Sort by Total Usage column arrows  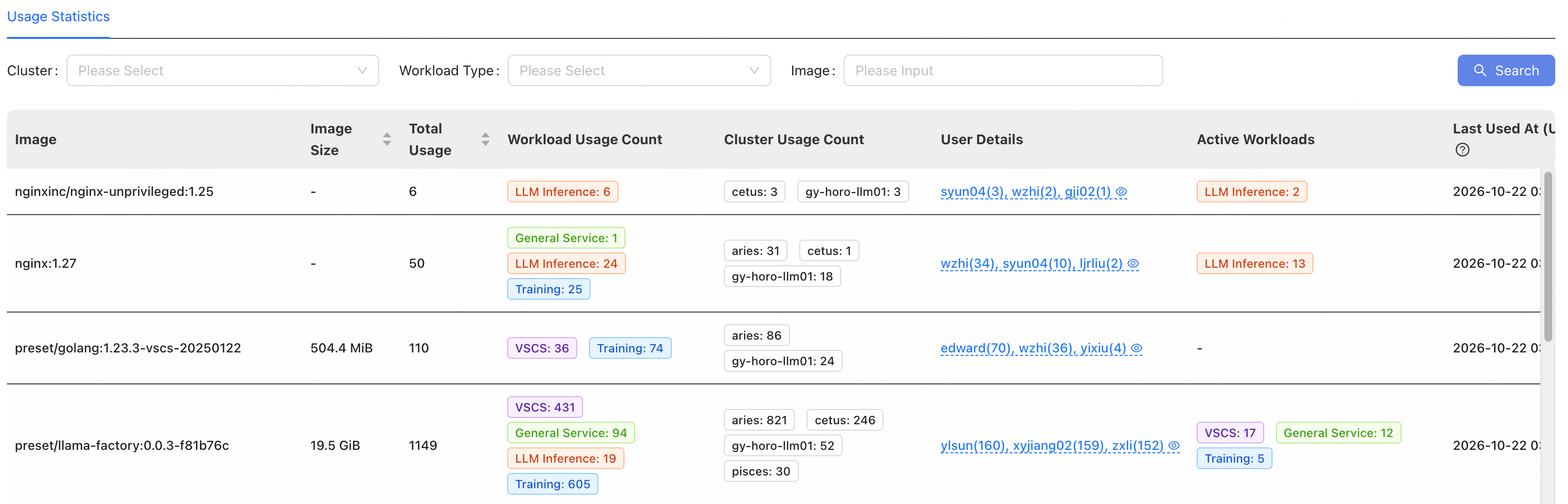point(485,139)
